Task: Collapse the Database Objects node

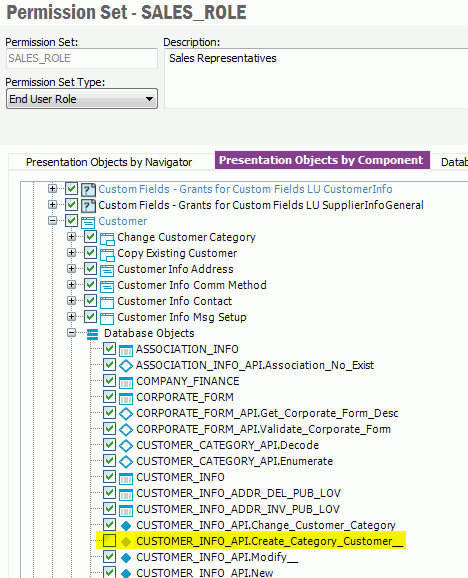Action: pos(71,333)
